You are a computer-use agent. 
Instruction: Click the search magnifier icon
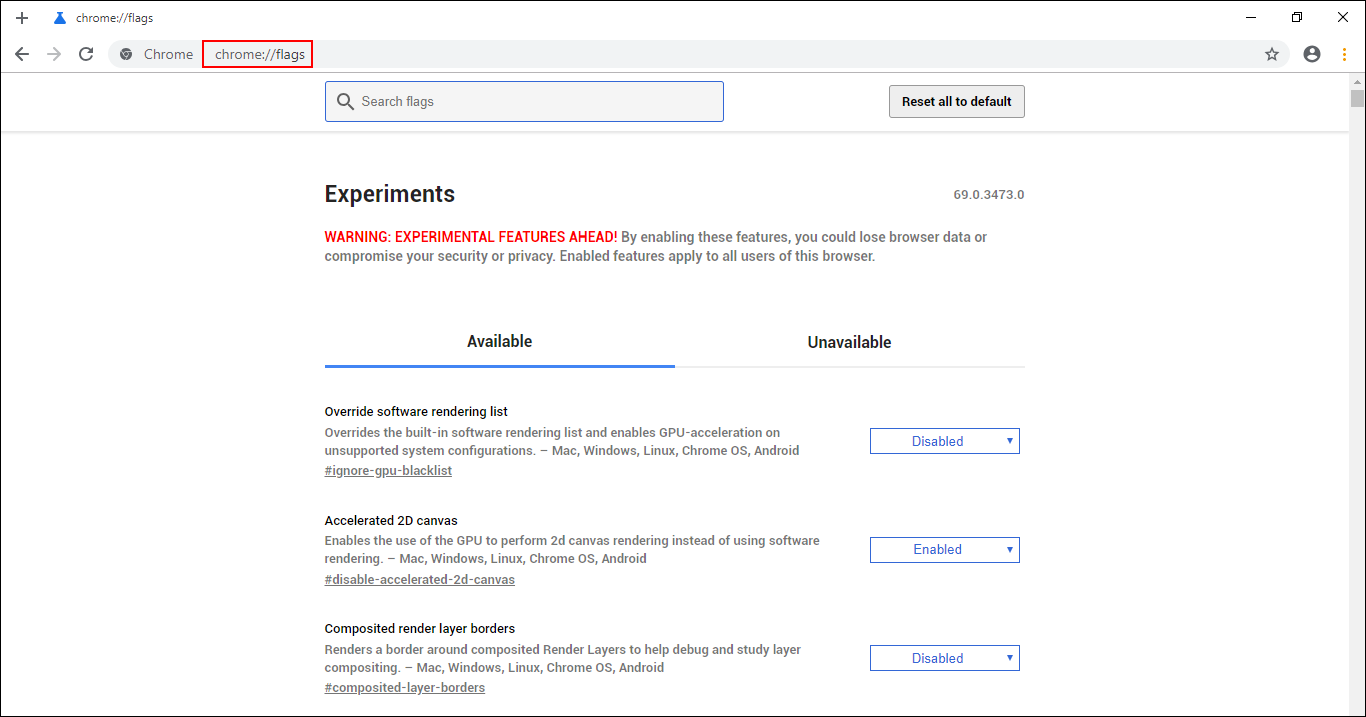tap(346, 101)
